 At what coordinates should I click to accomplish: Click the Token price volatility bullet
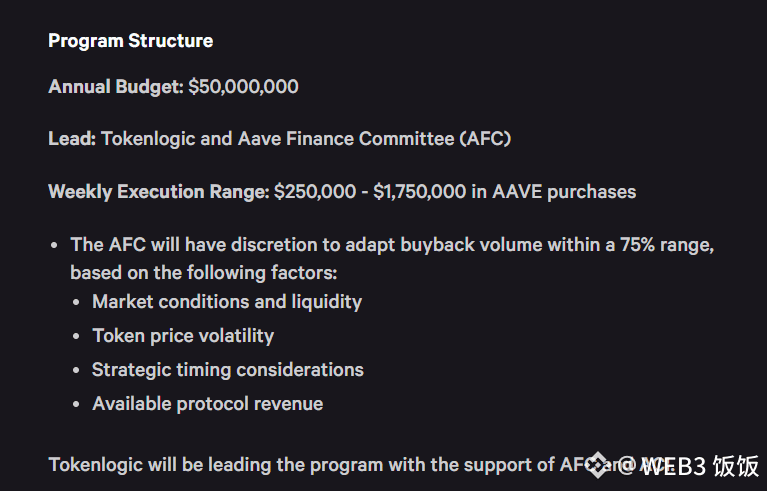pyautogui.click(x=183, y=336)
